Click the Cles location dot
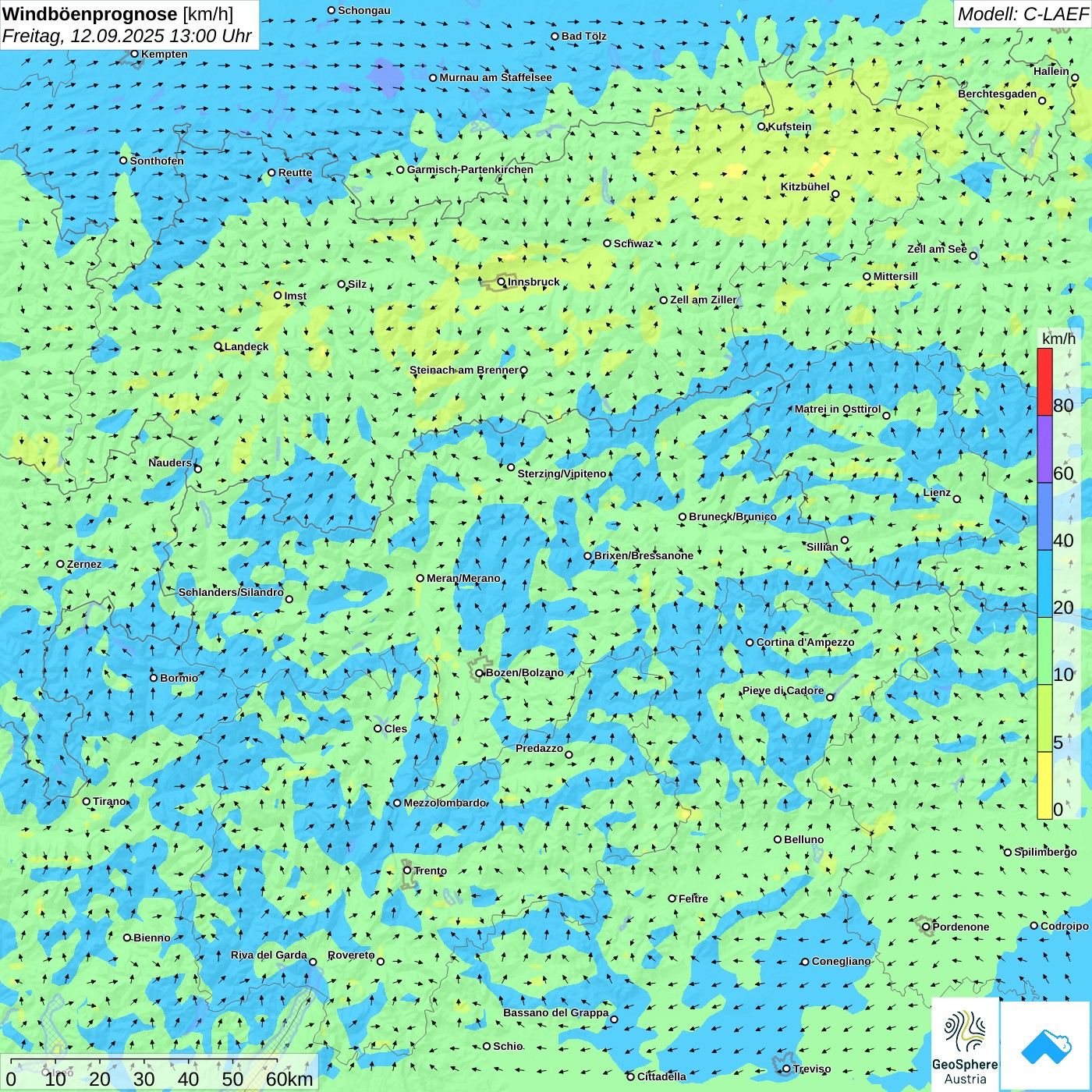 [x=378, y=729]
